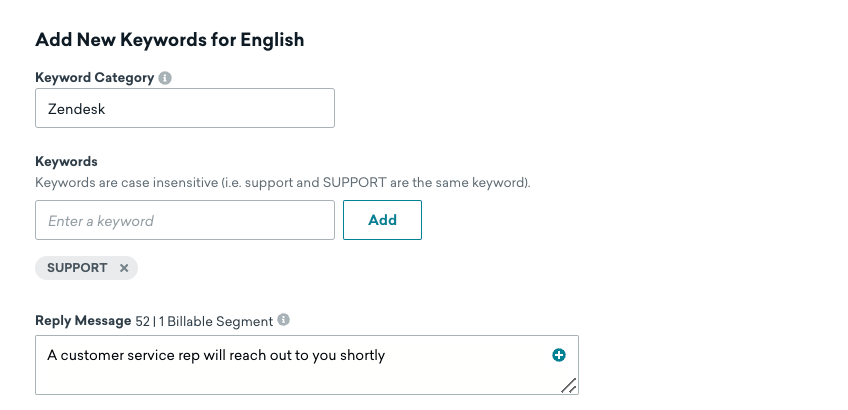Click the 52 | 1 Billable Segment counter

tap(204, 321)
